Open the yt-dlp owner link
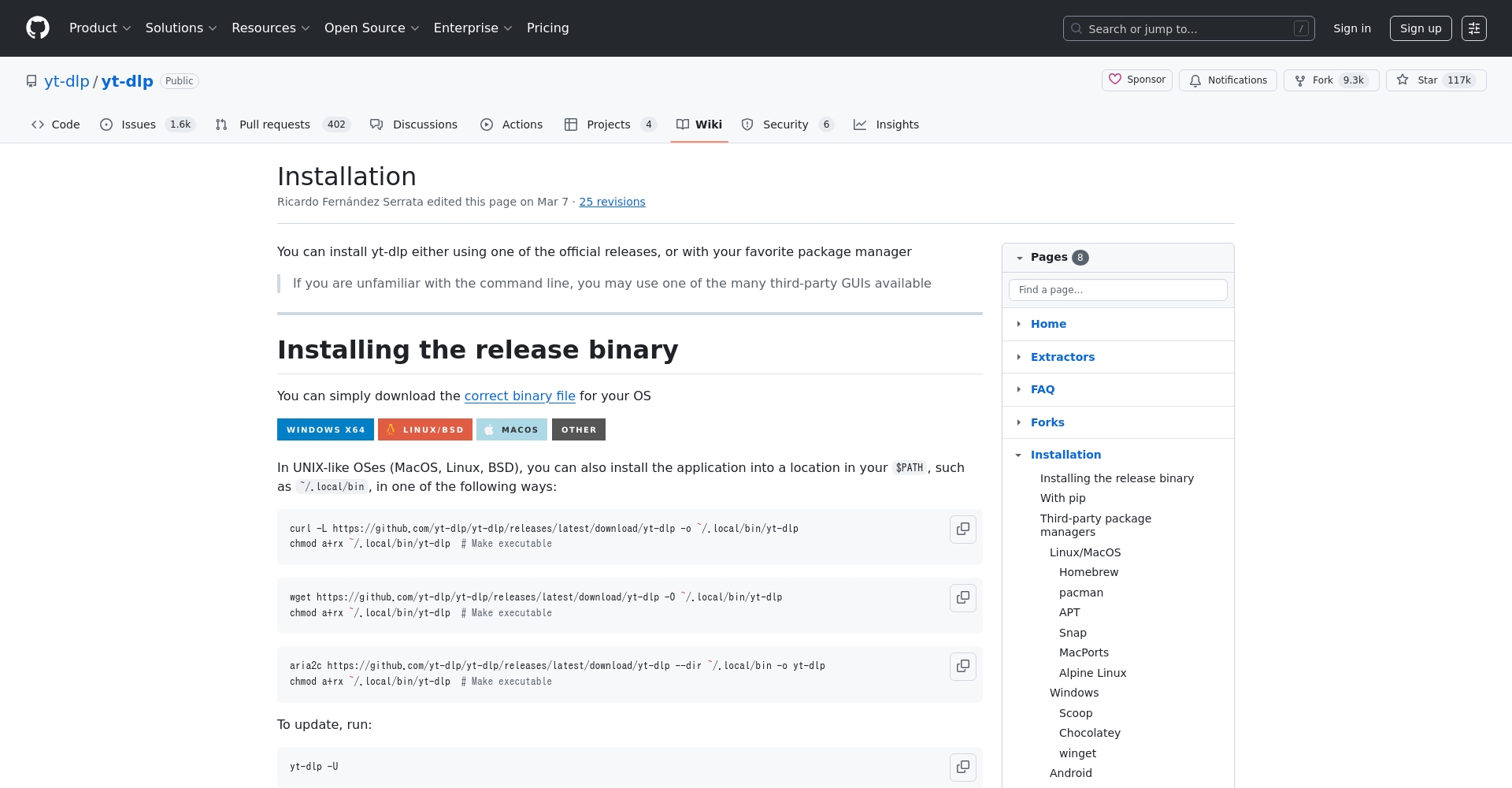The height and width of the screenshot is (788, 1512). 67,81
